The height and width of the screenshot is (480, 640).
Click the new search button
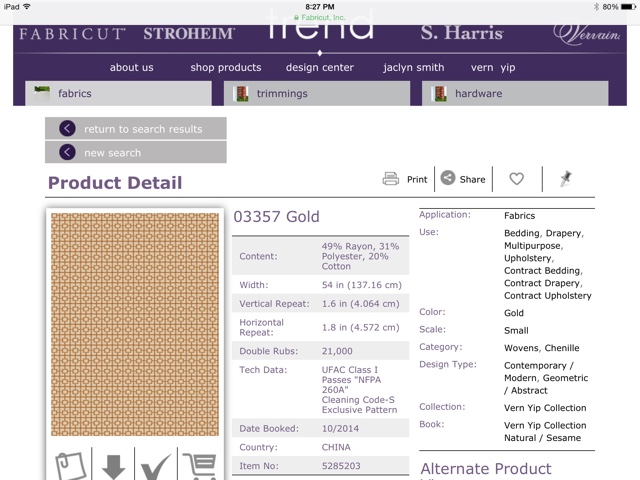pos(136,152)
